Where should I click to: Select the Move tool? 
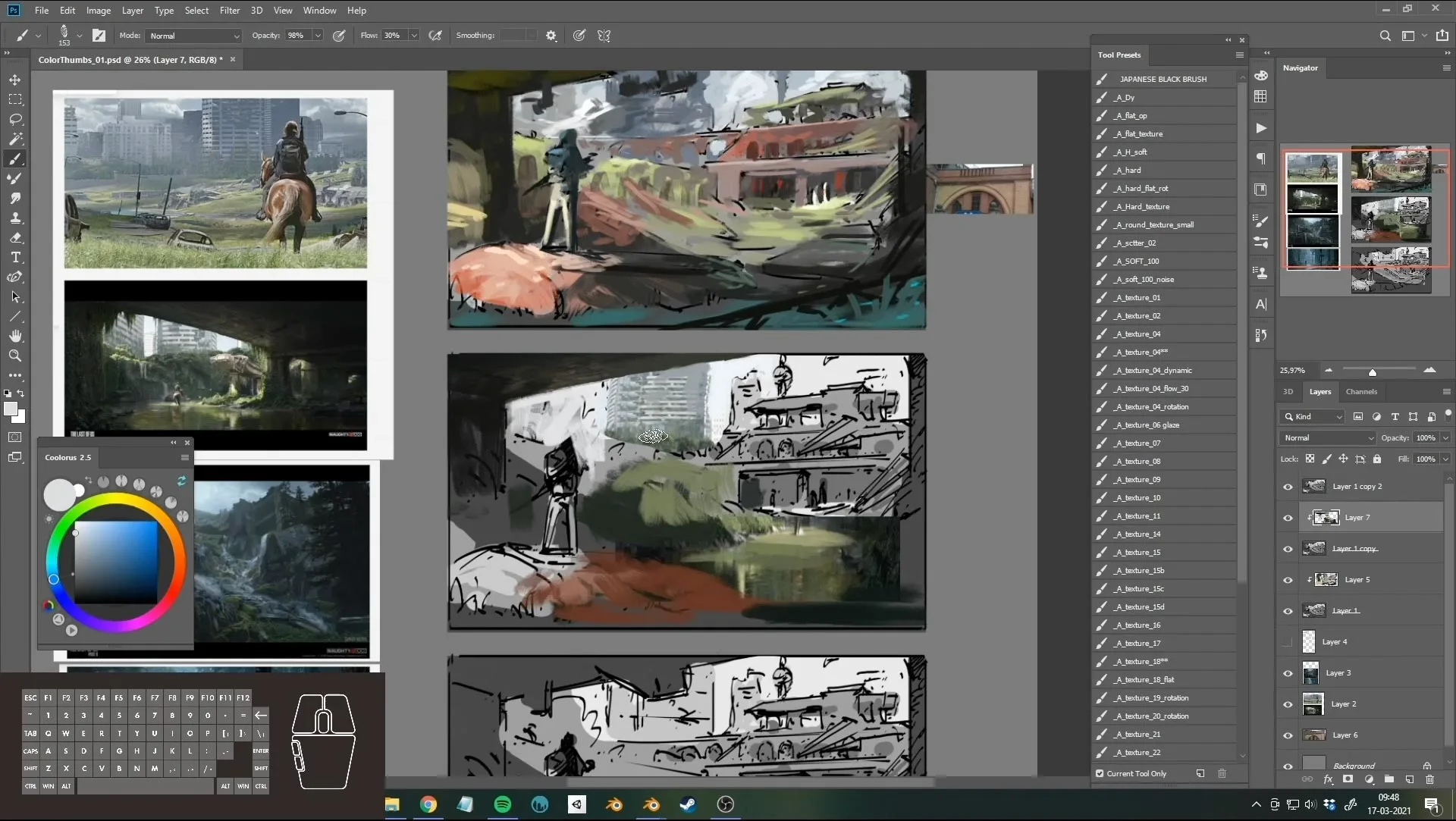[15, 80]
